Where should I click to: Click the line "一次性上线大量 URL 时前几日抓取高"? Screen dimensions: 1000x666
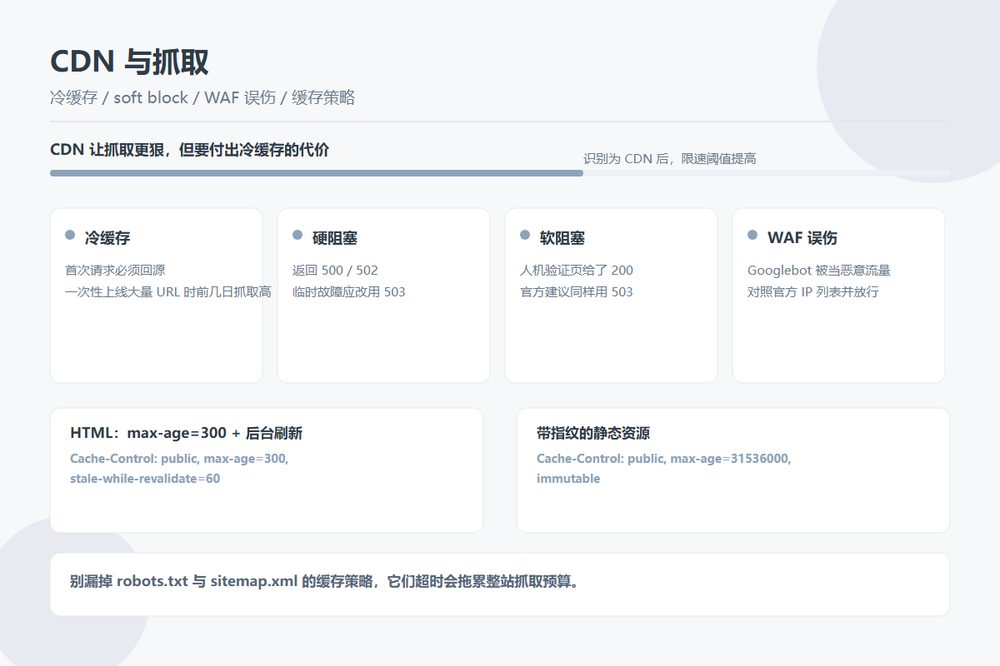point(168,292)
